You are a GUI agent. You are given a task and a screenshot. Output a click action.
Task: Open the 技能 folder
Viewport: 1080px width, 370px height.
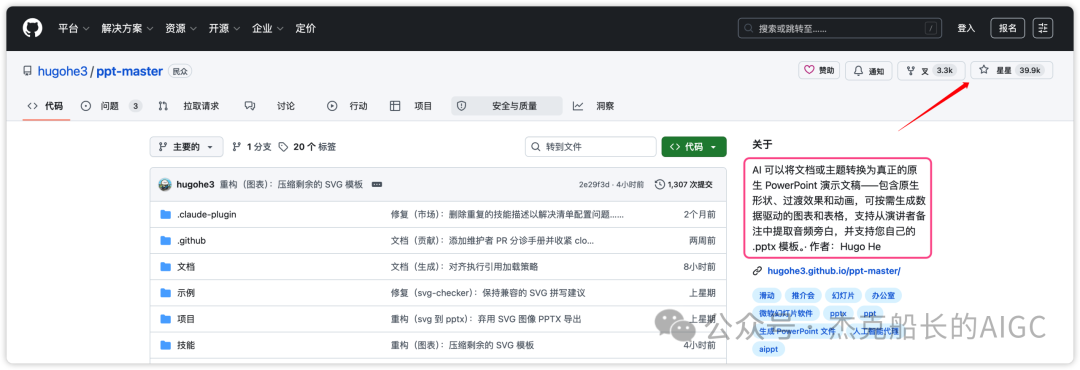point(186,345)
